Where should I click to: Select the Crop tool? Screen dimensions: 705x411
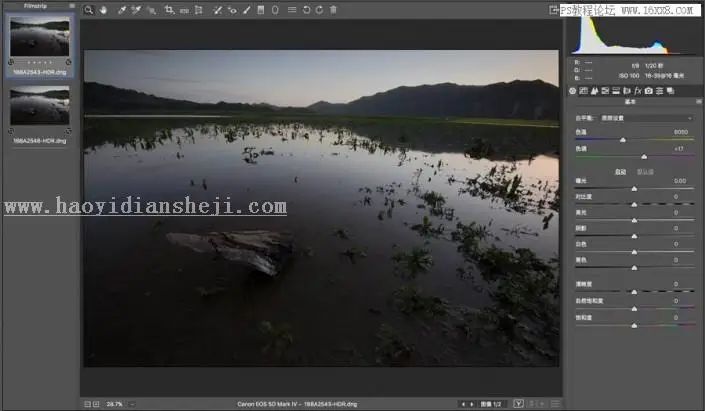(x=169, y=9)
